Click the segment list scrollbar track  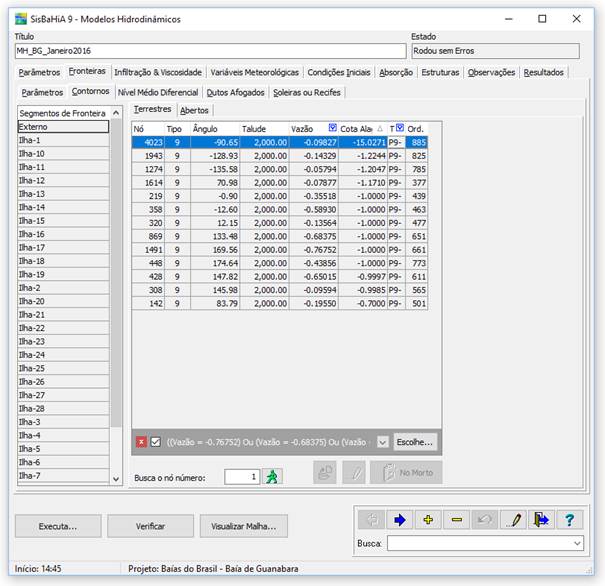116,450
